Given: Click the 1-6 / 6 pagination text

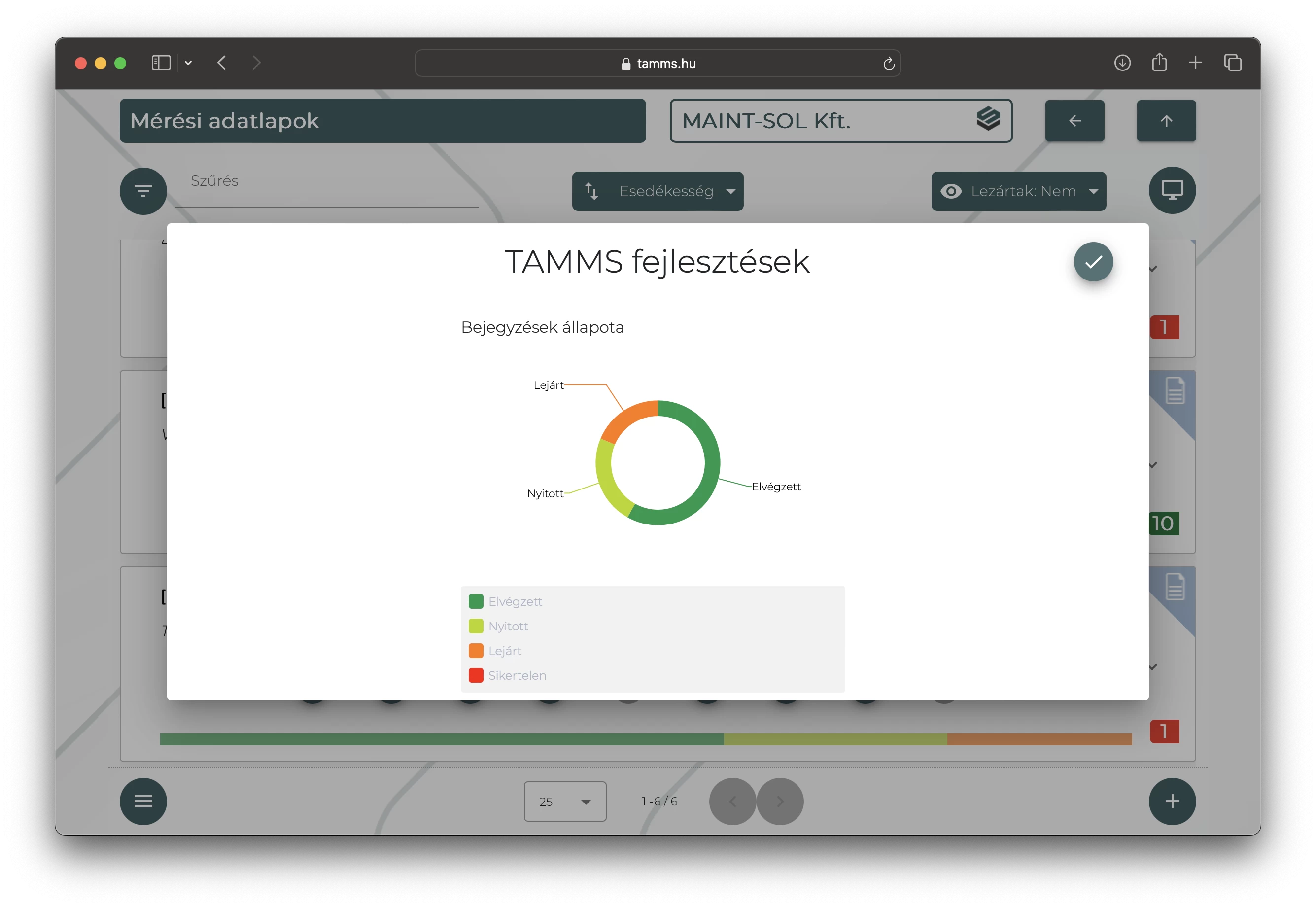Looking at the screenshot, I should coord(659,801).
